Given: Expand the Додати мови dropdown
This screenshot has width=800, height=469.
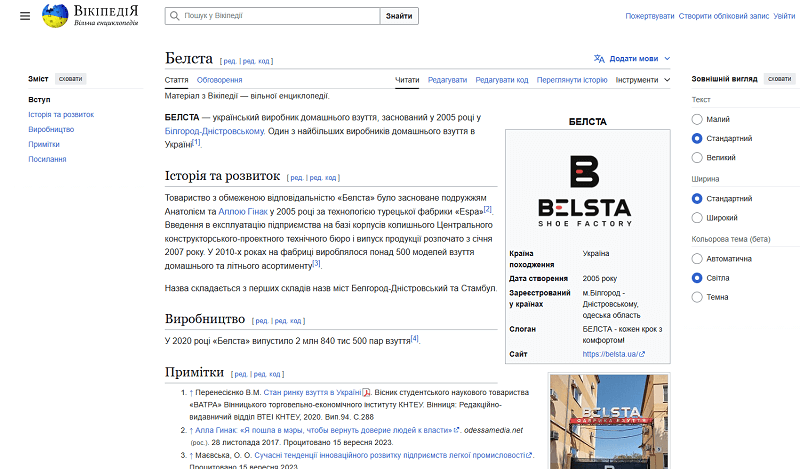Looking at the screenshot, I should (x=632, y=59).
